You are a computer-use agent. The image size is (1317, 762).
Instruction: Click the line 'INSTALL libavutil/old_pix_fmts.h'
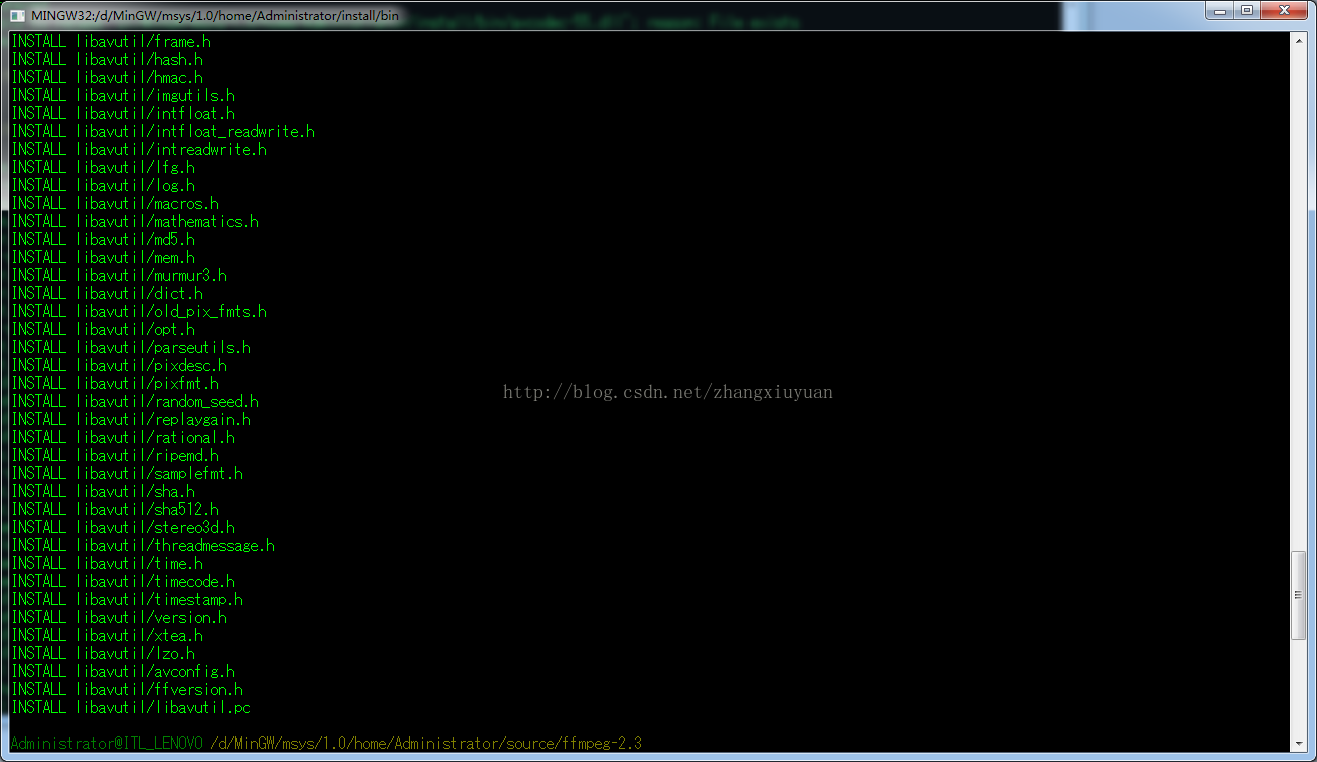139,312
